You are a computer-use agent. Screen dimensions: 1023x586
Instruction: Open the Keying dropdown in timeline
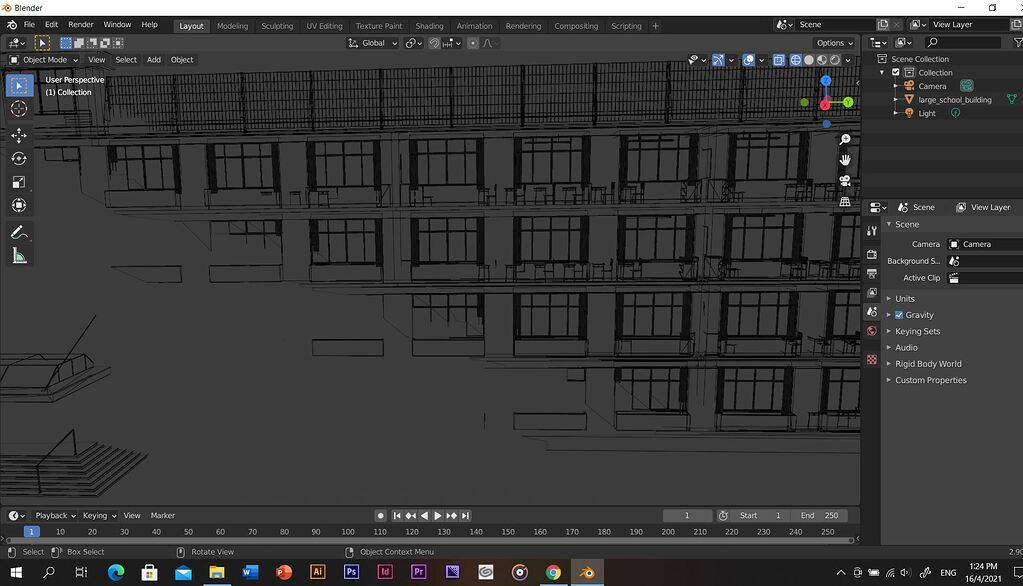[x=99, y=516]
